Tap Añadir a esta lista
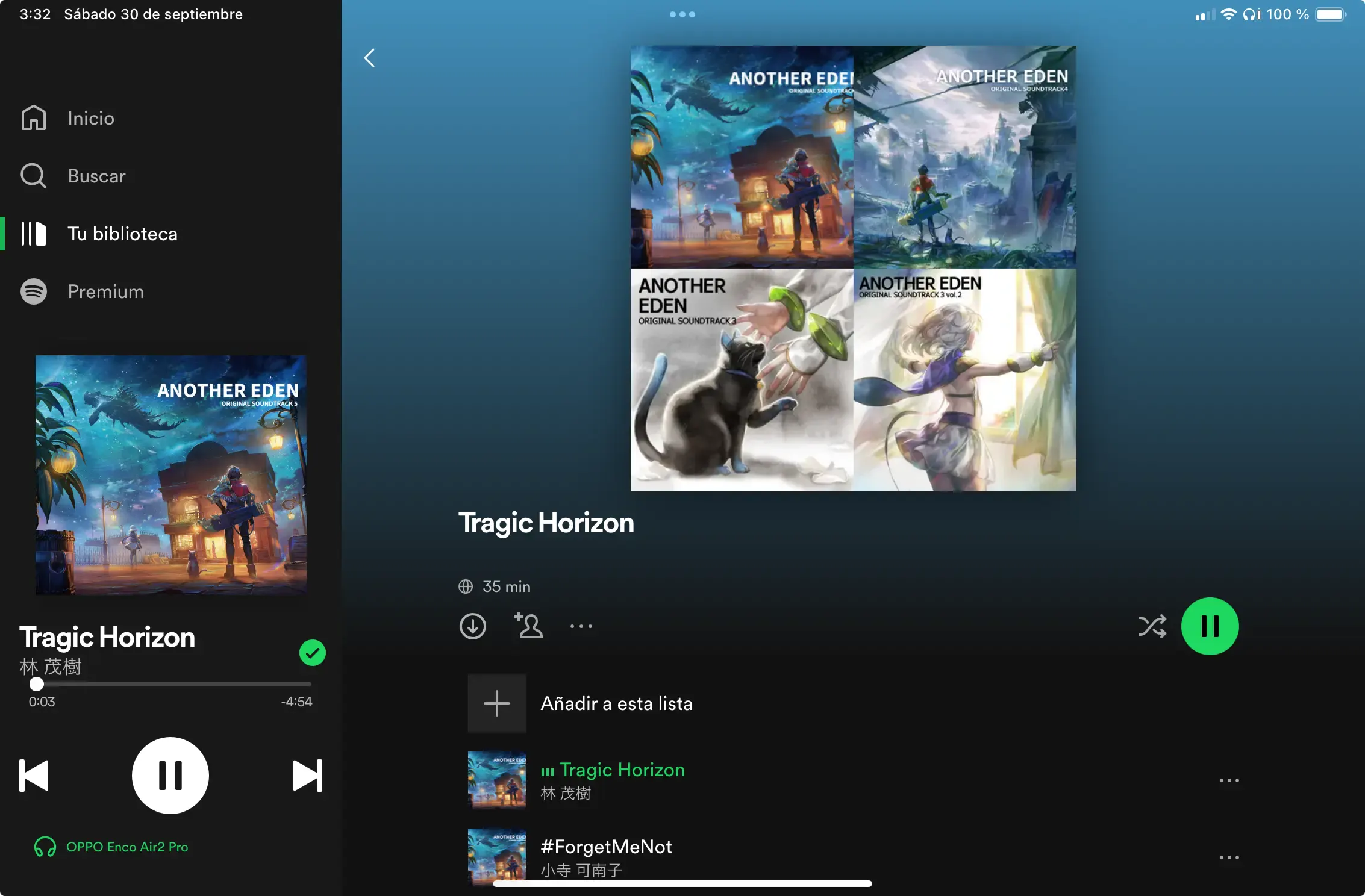The width and height of the screenshot is (1365, 896). [x=616, y=703]
